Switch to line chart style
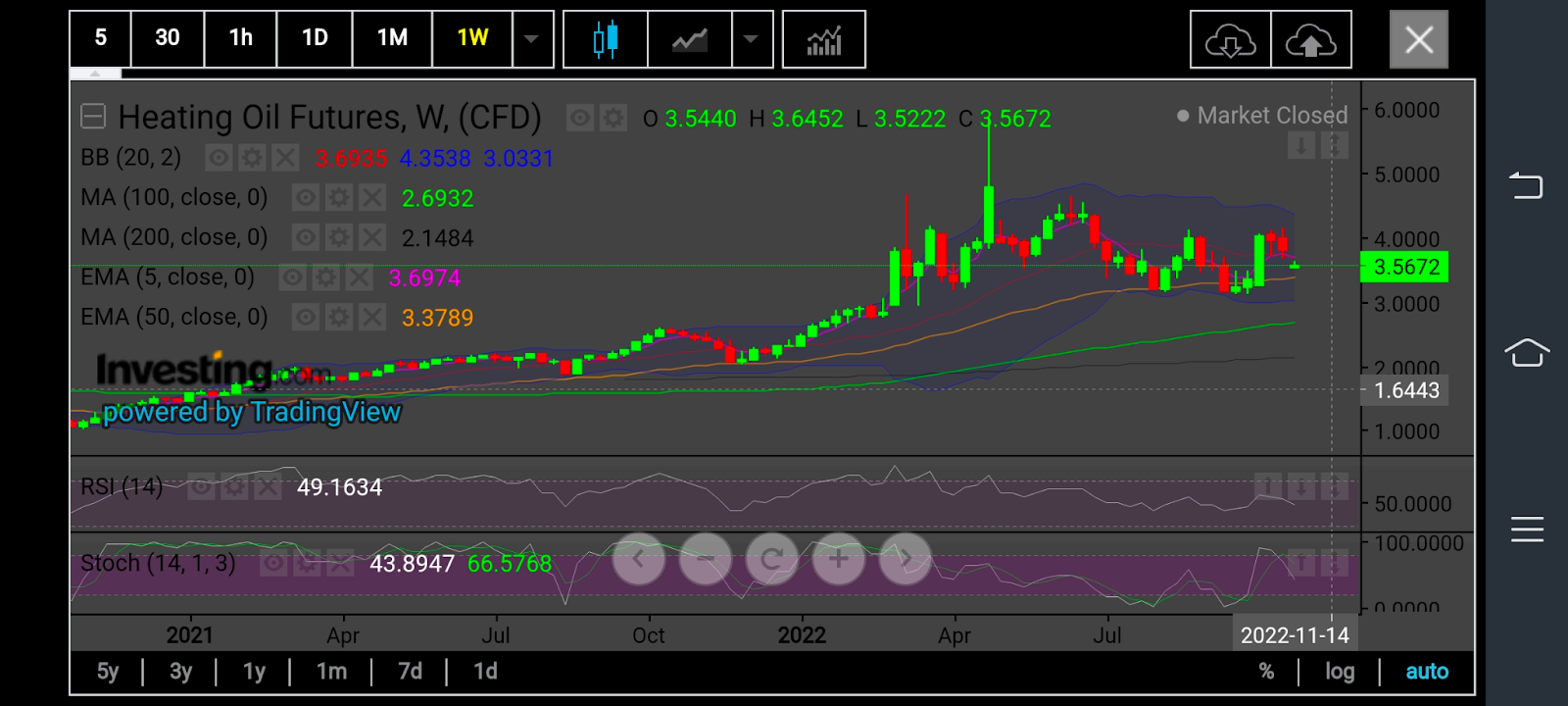 pyautogui.click(x=690, y=39)
